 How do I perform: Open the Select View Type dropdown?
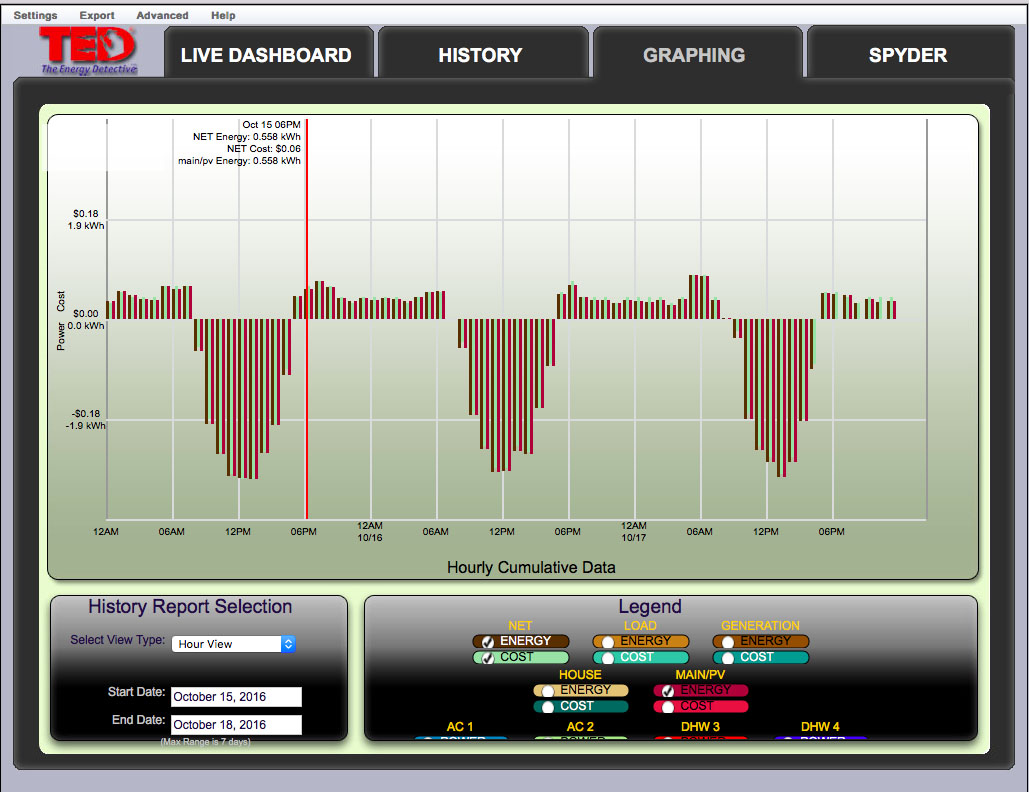pyautogui.click(x=234, y=644)
